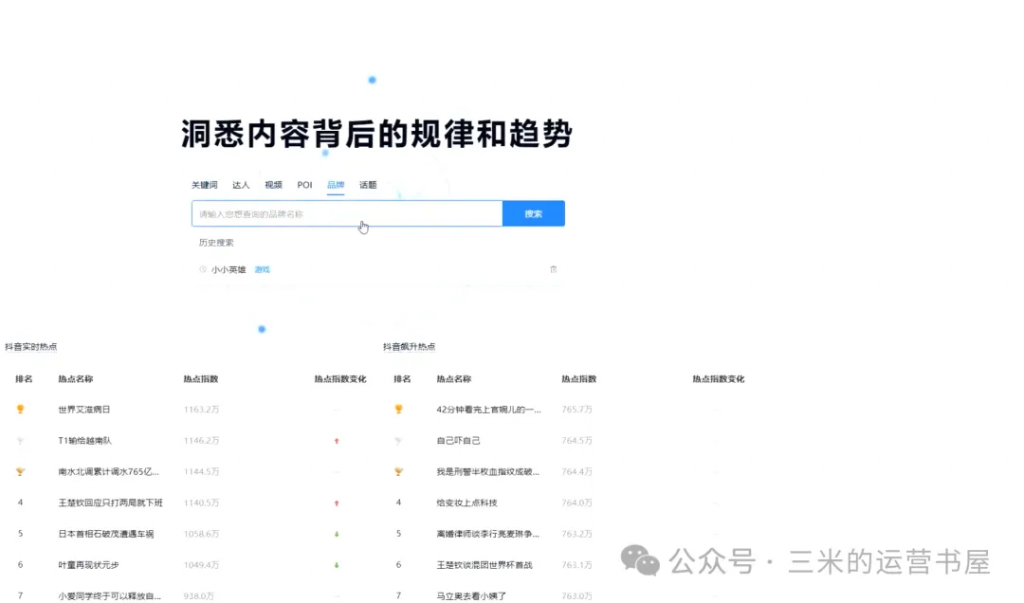Screen dimensions: 1024x603
Task: Click the clock icon beside 小小英雄
Action: pos(203,269)
